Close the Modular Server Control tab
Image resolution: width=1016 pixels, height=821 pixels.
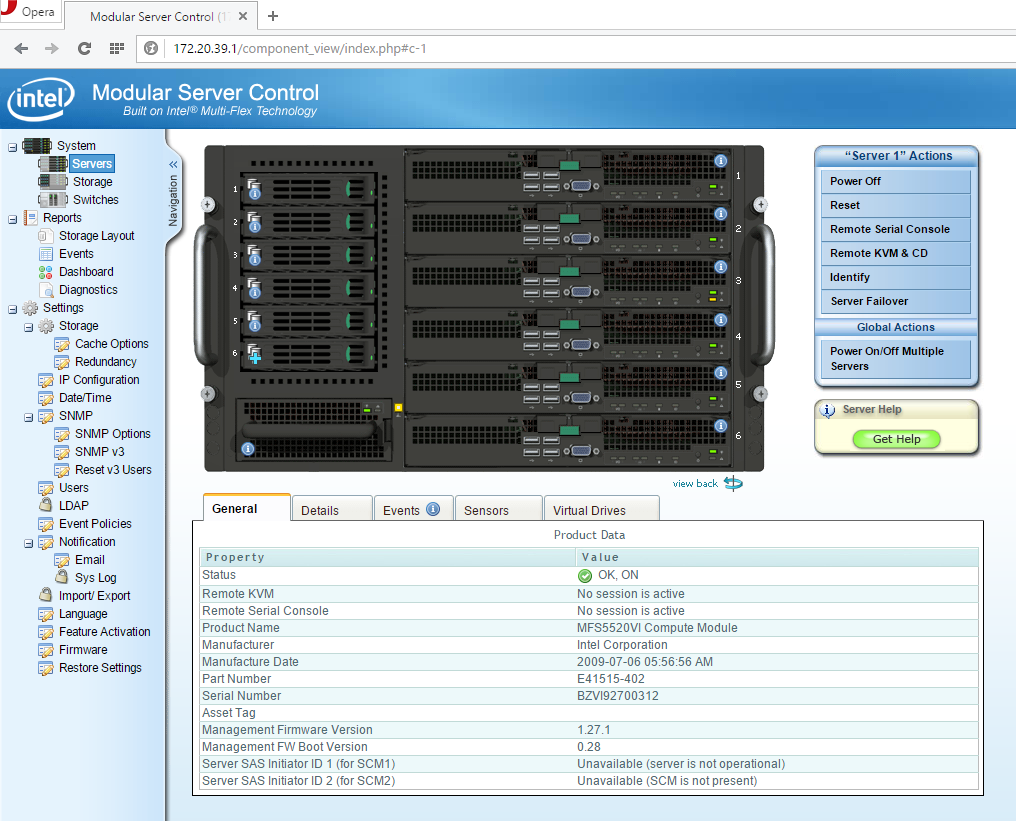click(243, 16)
